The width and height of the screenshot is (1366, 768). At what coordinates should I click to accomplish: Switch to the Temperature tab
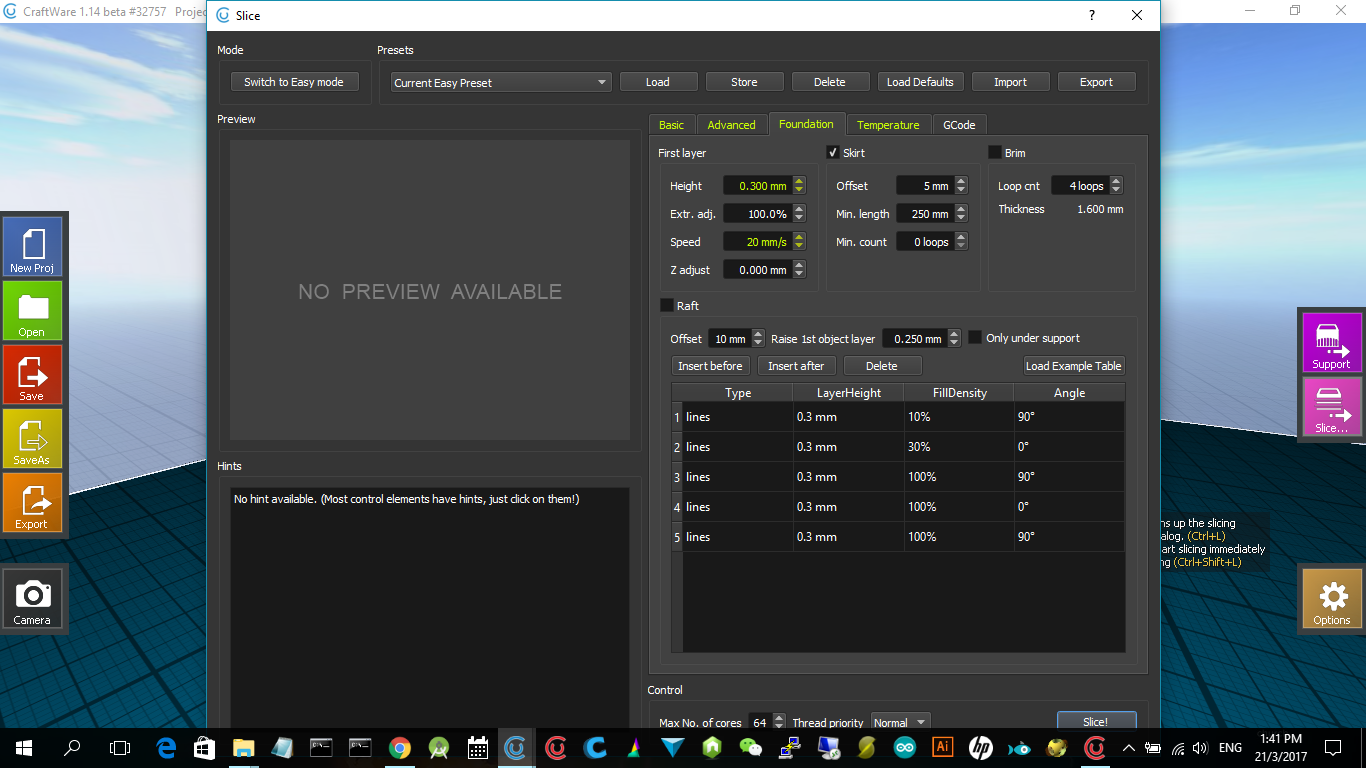pyautogui.click(x=888, y=125)
